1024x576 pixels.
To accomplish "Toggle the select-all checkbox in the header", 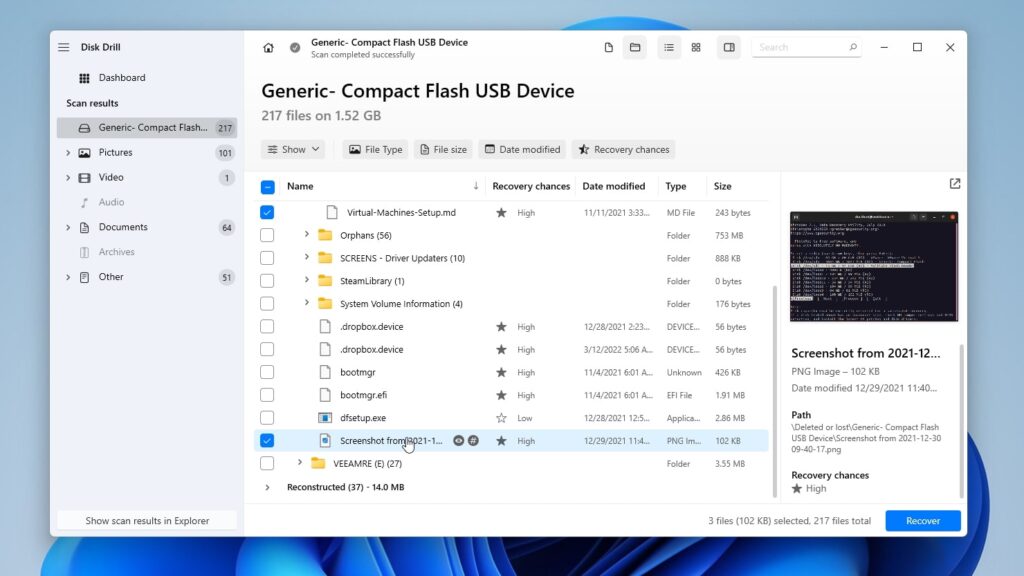I will [266, 186].
